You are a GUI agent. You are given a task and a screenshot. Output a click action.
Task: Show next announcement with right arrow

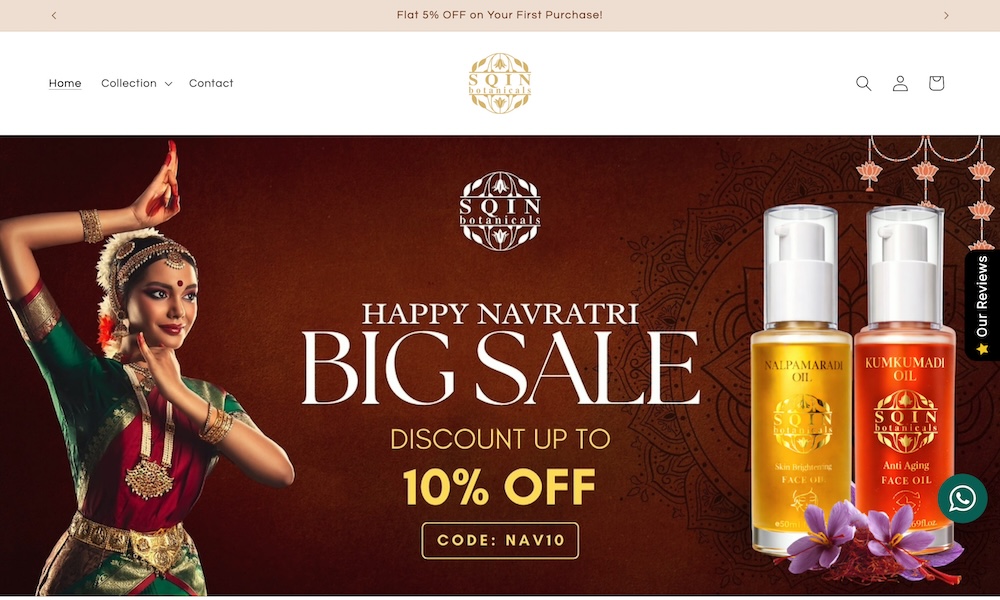click(946, 15)
